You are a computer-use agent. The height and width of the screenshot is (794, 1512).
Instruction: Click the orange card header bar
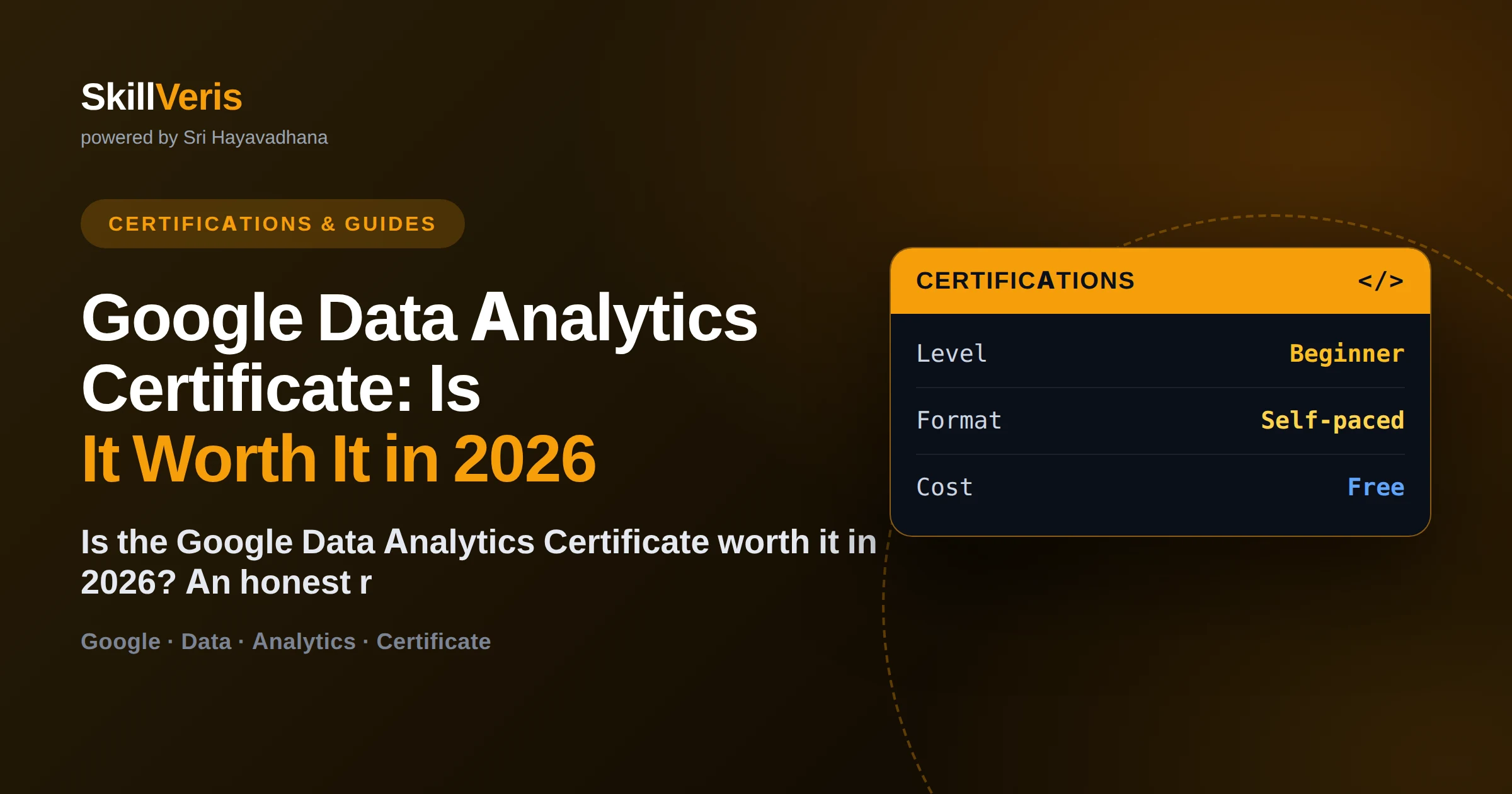click(x=1160, y=281)
